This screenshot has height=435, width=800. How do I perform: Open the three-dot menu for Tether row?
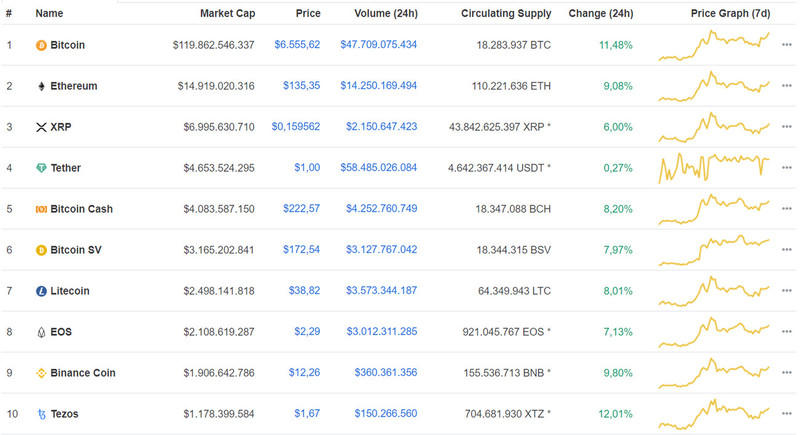pyautogui.click(x=786, y=168)
